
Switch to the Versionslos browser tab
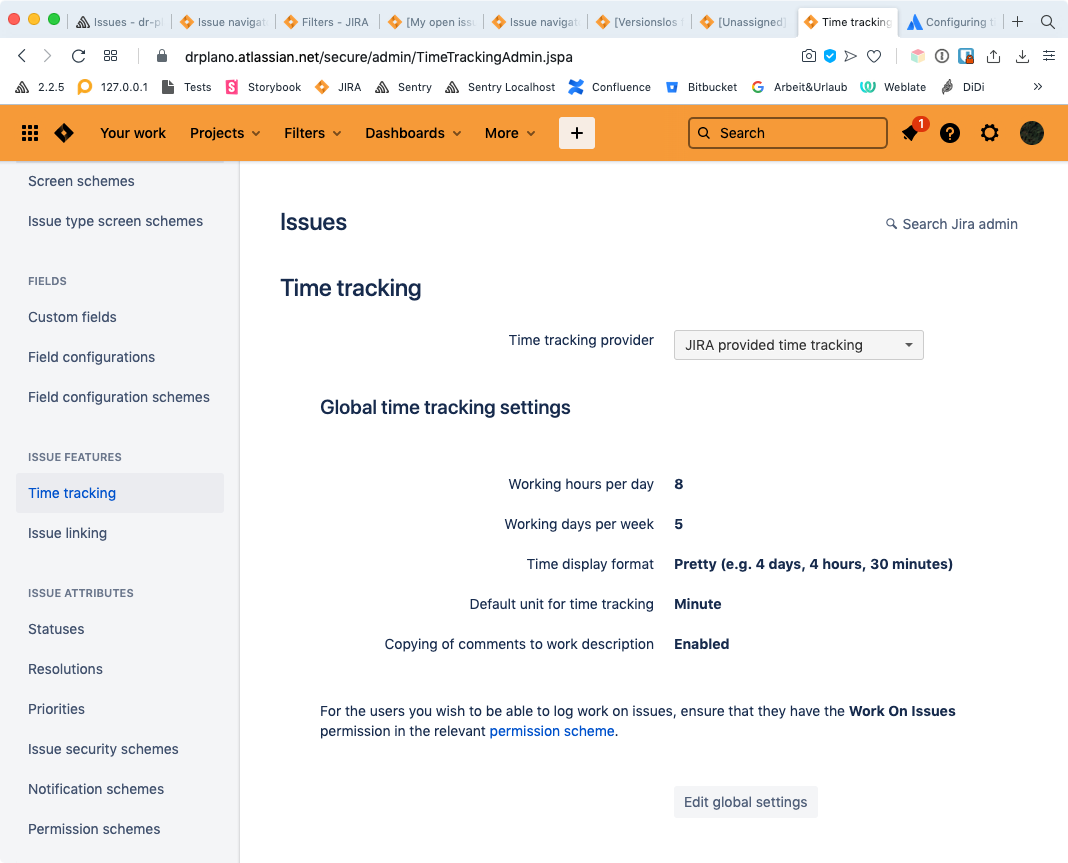click(x=639, y=22)
